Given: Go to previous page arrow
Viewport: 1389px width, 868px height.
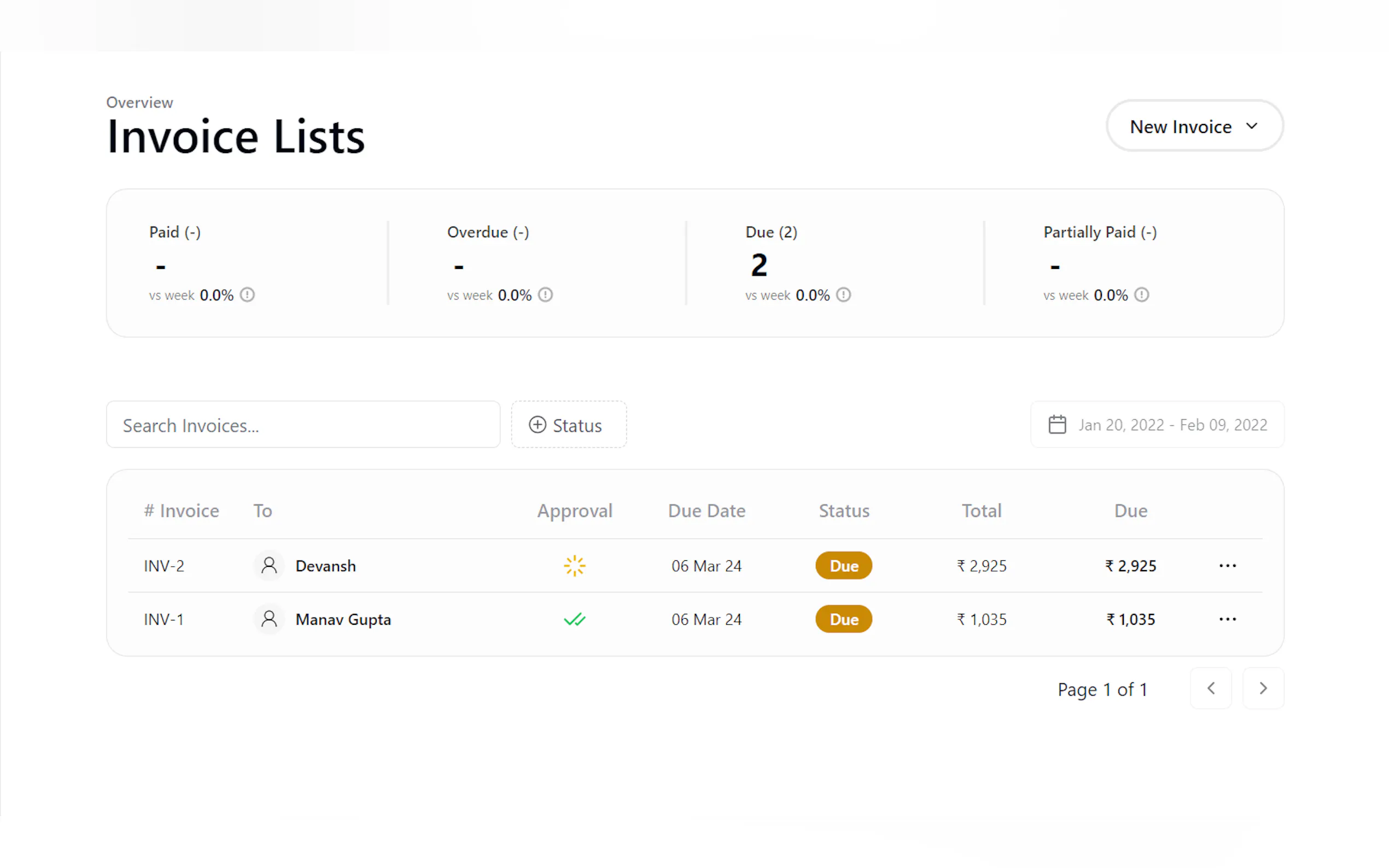Looking at the screenshot, I should (1210, 688).
